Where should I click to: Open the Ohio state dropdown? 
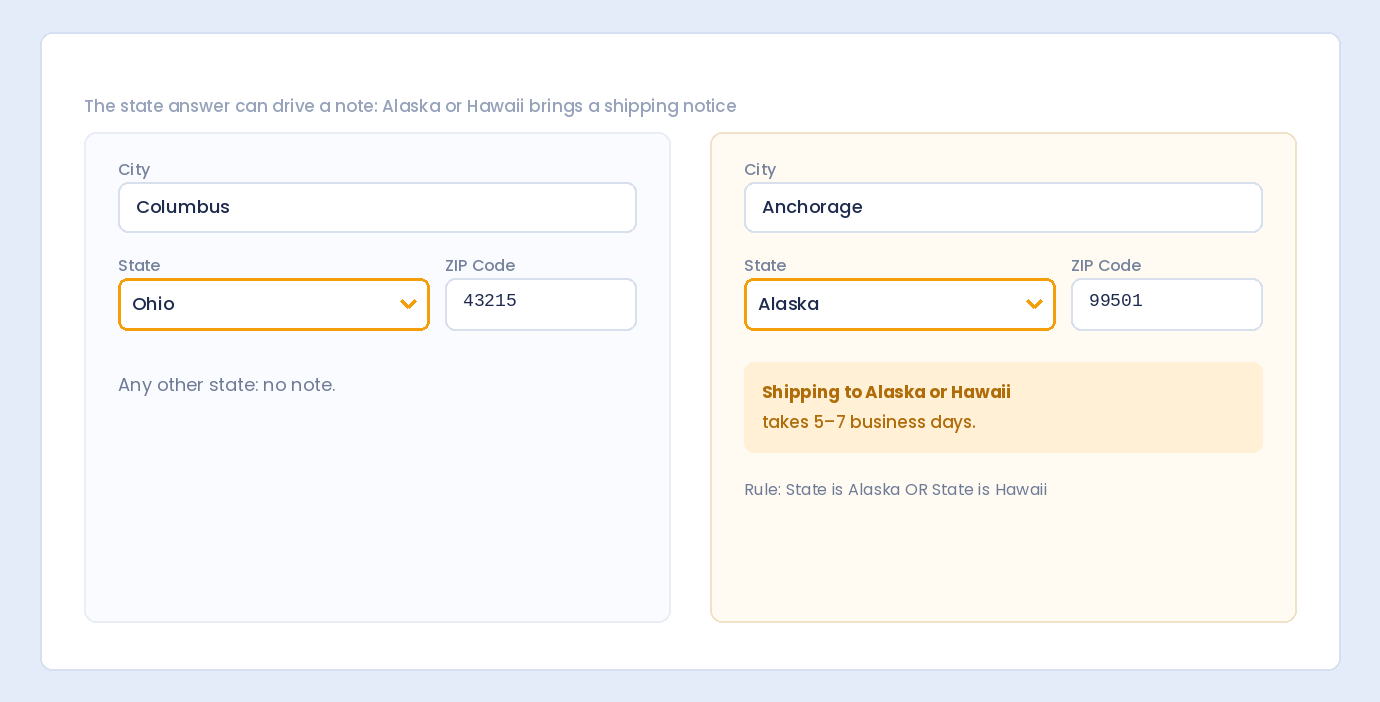point(274,304)
